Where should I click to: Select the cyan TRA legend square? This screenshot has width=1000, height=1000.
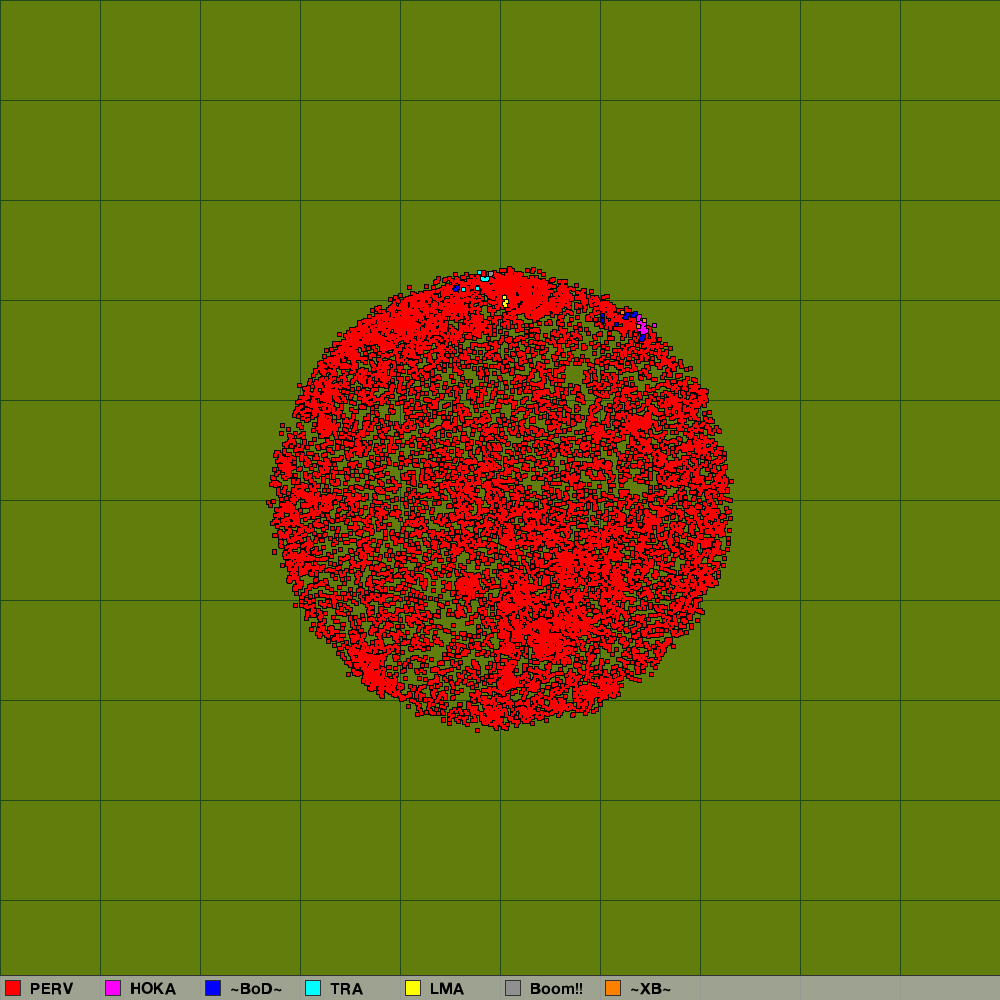click(313, 988)
